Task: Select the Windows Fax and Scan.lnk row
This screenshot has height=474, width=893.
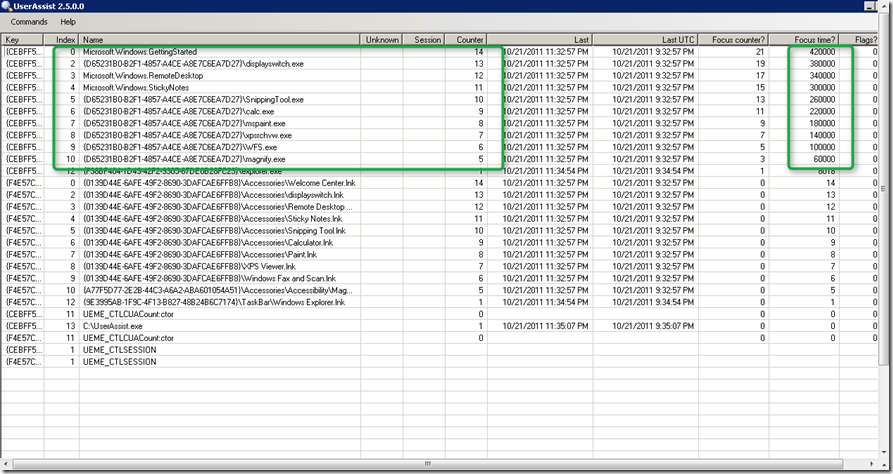Action: tap(439, 279)
